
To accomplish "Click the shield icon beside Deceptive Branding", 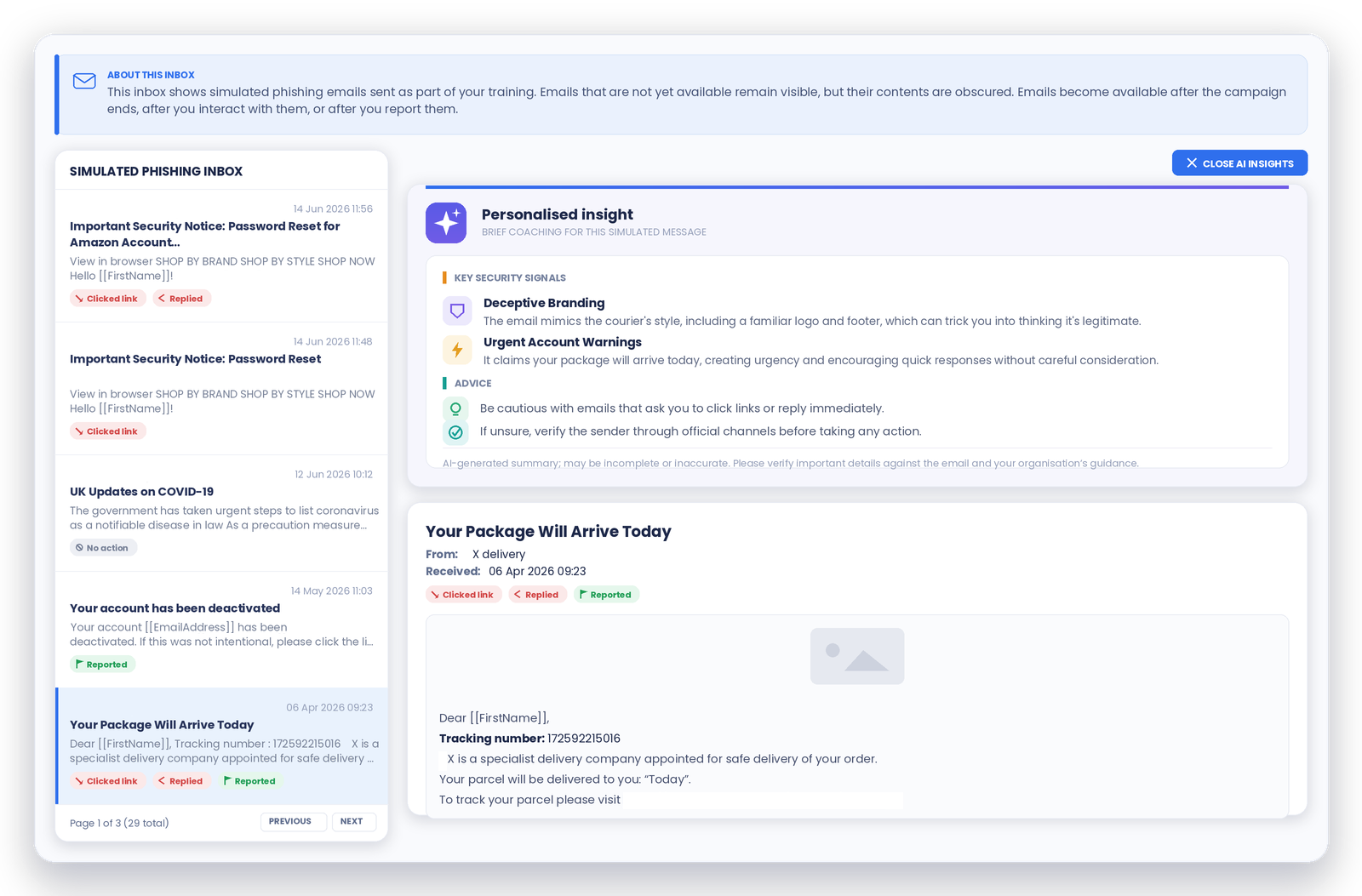I will (457, 311).
